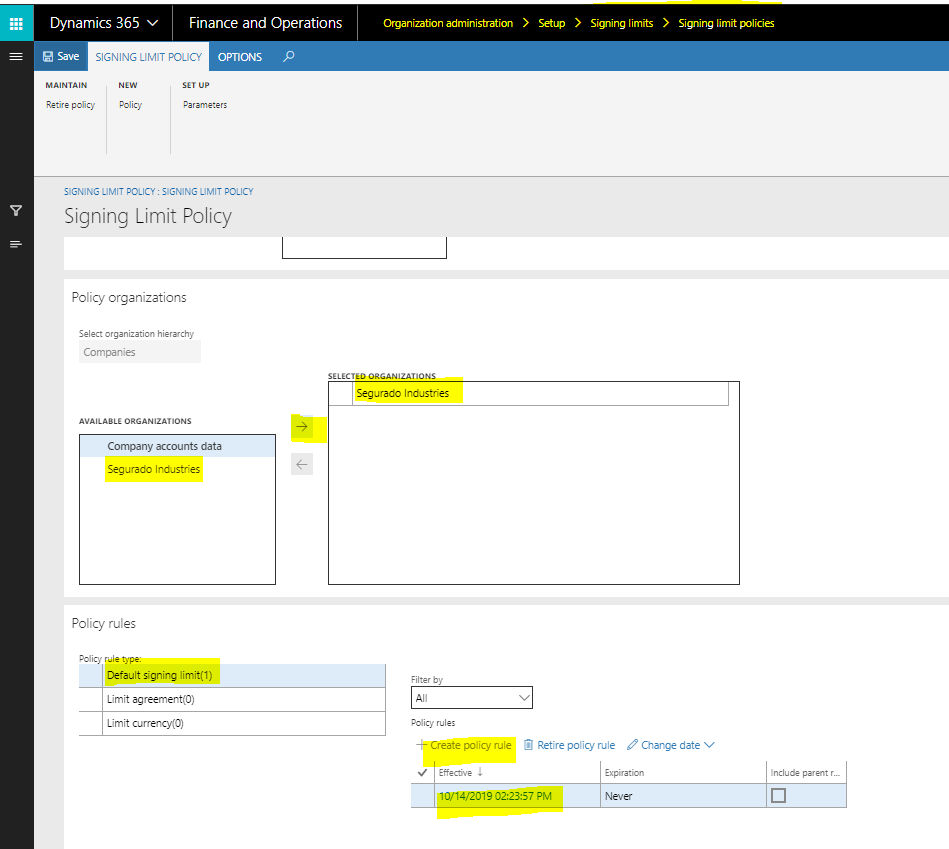Screen dimensions: 949x849
Task: Click the Signing Limit Policy breadcrumb link
Action: (159, 191)
